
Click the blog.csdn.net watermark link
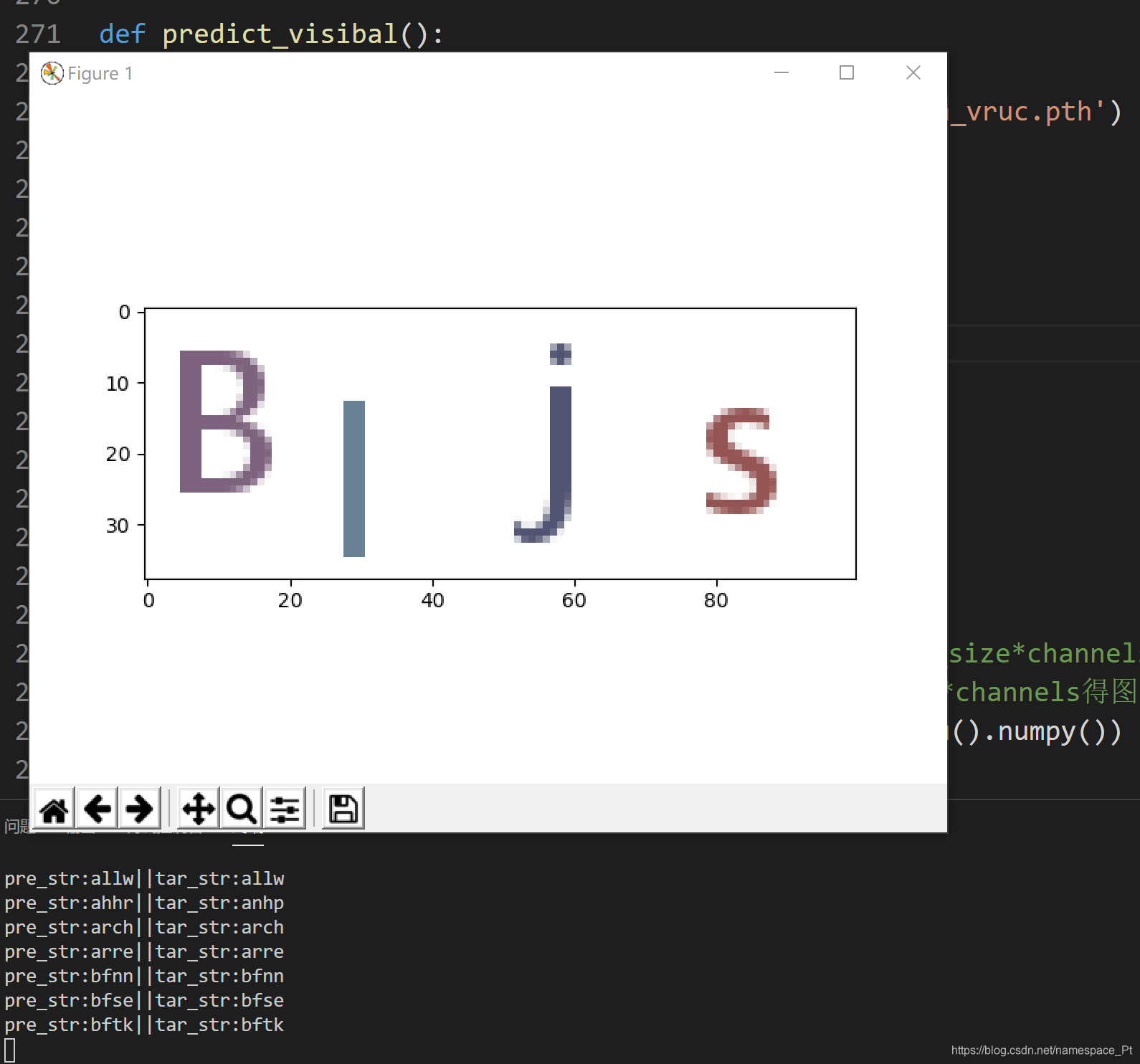(x=1042, y=1050)
